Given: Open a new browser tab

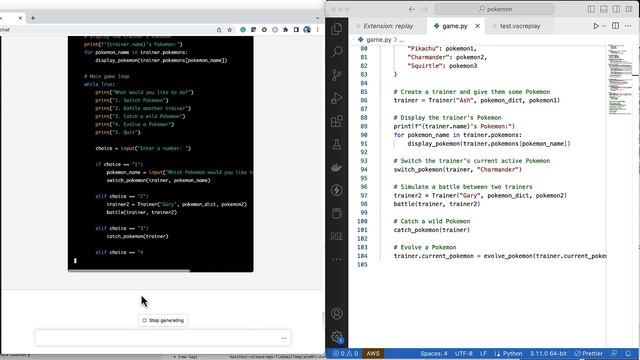Looking at the screenshot, I should pyautogui.click(x=33, y=18).
